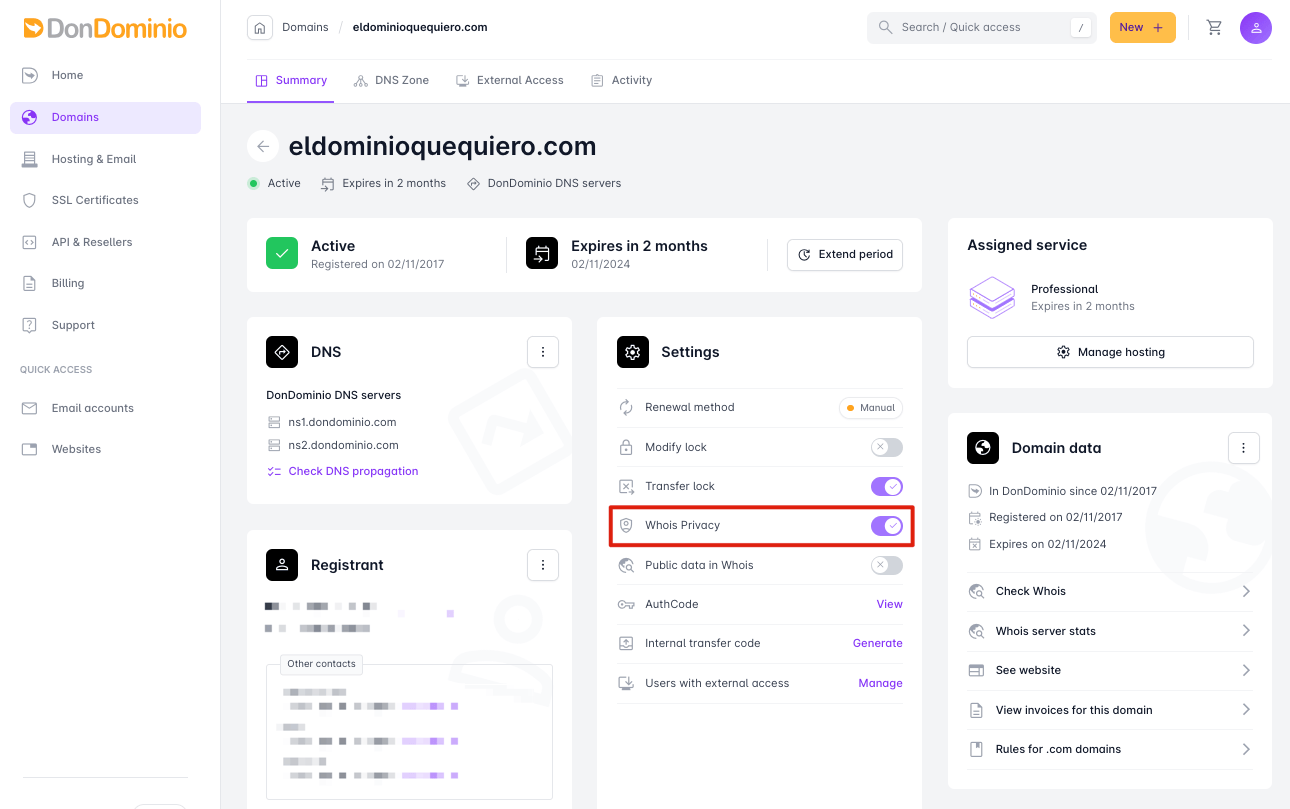Click the Manual renewal method badge

(870, 408)
